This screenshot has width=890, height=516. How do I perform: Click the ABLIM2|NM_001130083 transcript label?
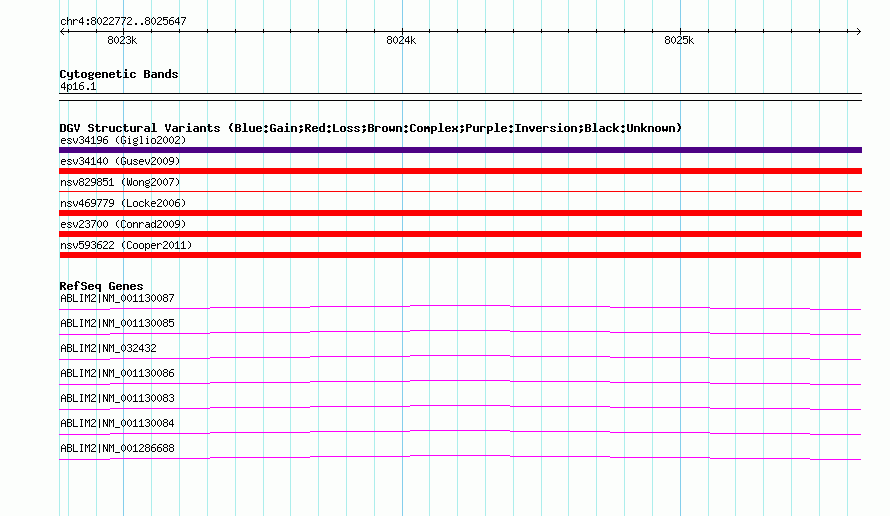pyautogui.click(x=117, y=398)
